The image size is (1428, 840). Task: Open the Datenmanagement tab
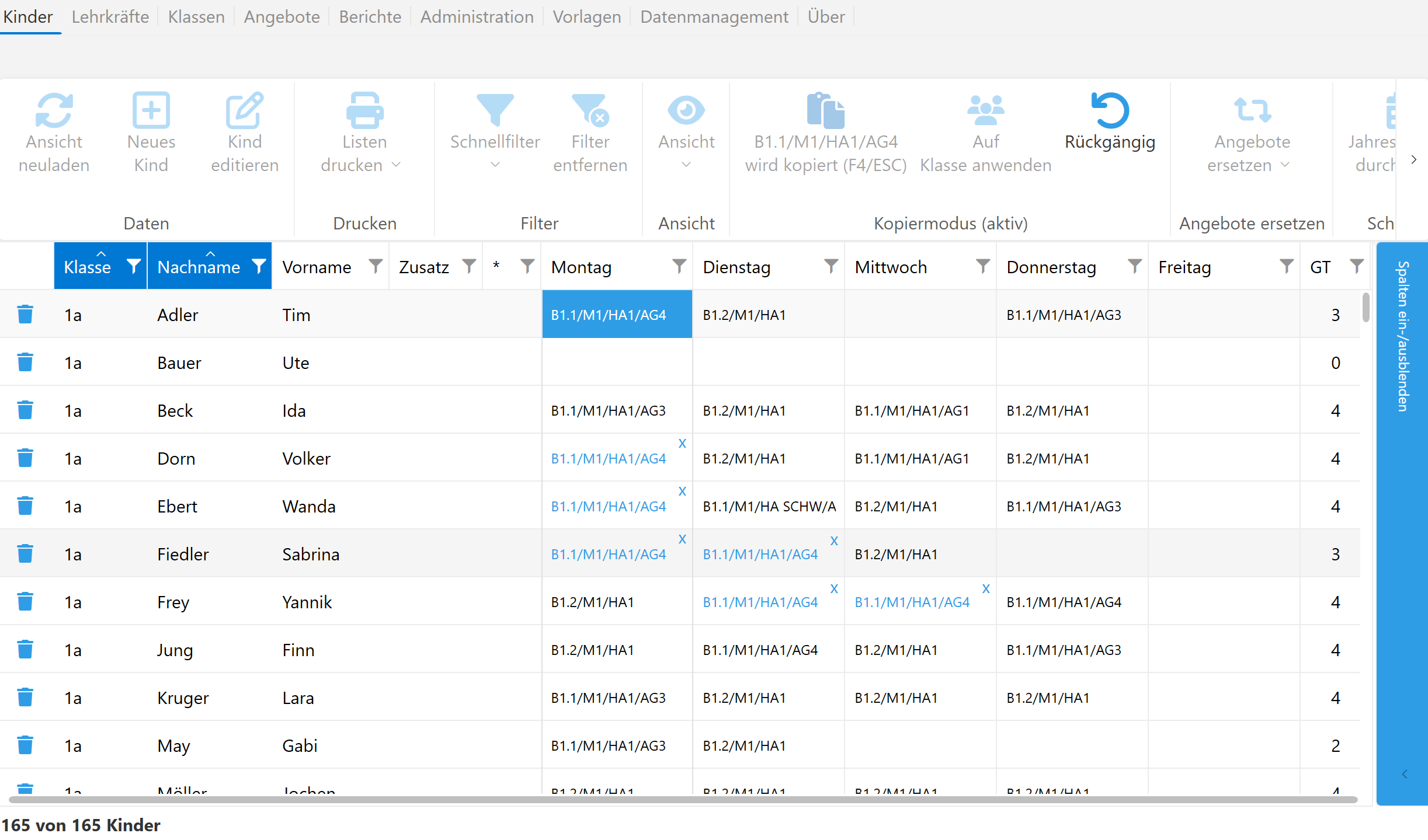click(714, 16)
